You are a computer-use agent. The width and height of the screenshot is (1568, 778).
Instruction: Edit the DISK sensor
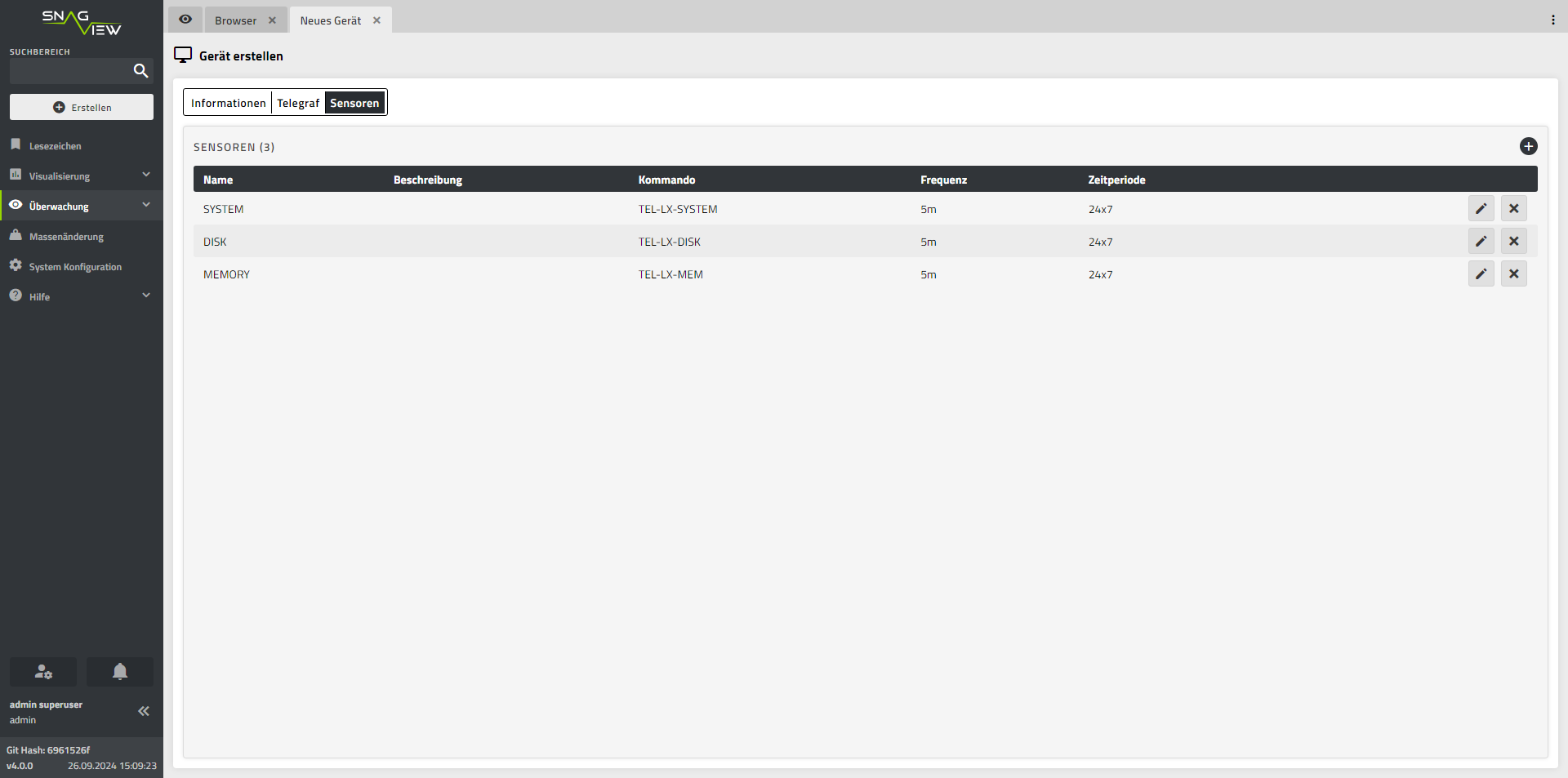(1481, 241)
